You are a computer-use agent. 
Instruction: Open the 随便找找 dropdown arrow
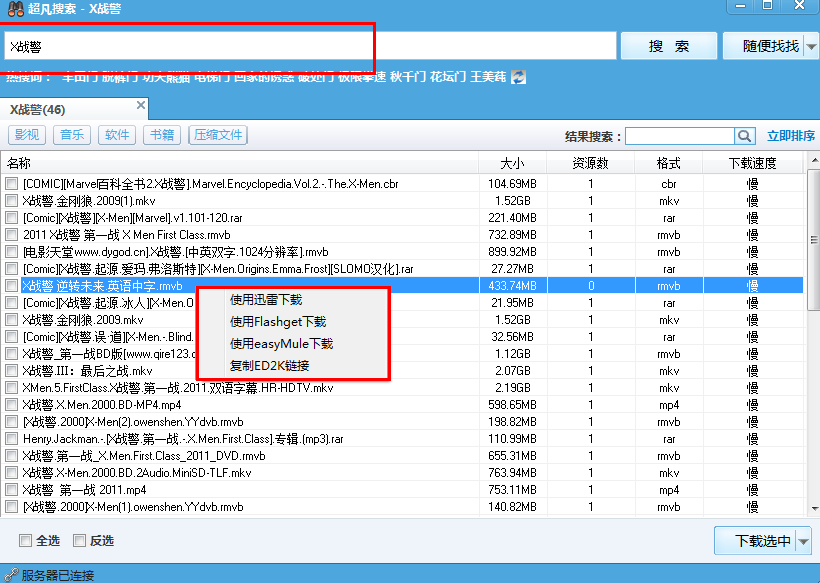(811, 47)
